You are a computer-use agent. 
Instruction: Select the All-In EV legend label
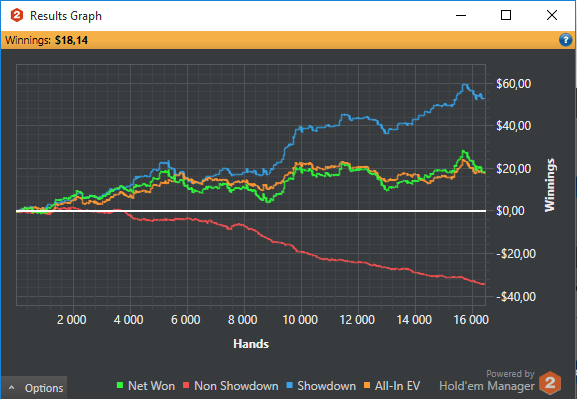[397, 386]
